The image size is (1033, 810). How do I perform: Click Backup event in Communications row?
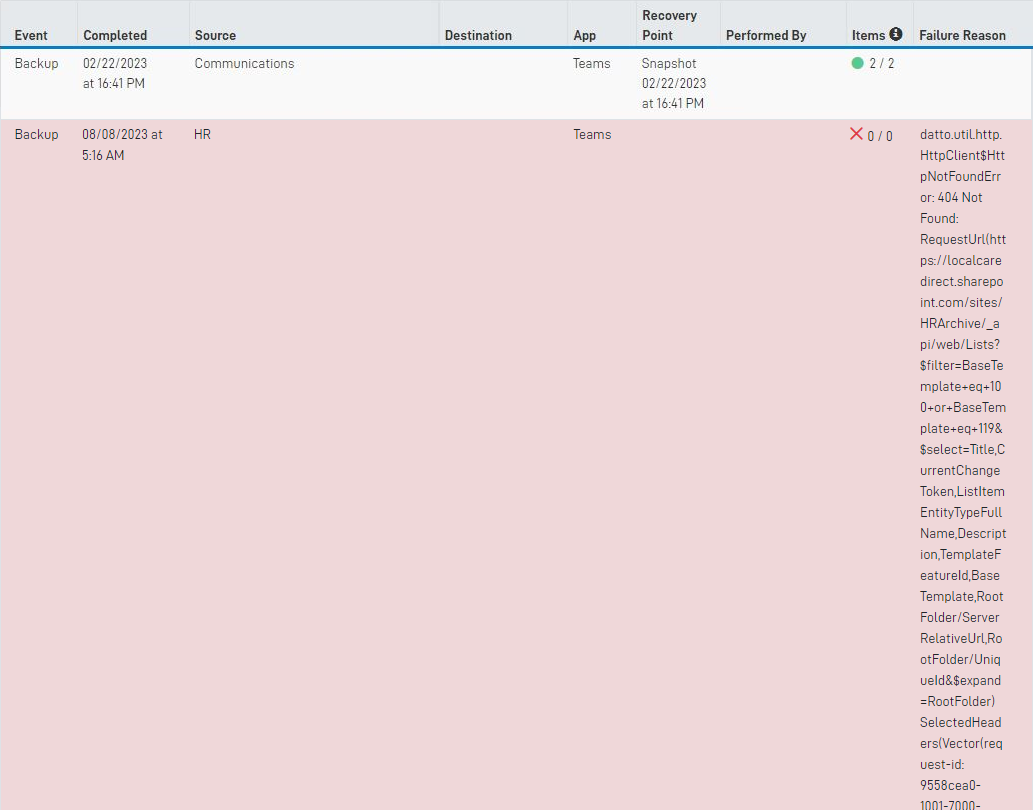click(36, 63)
